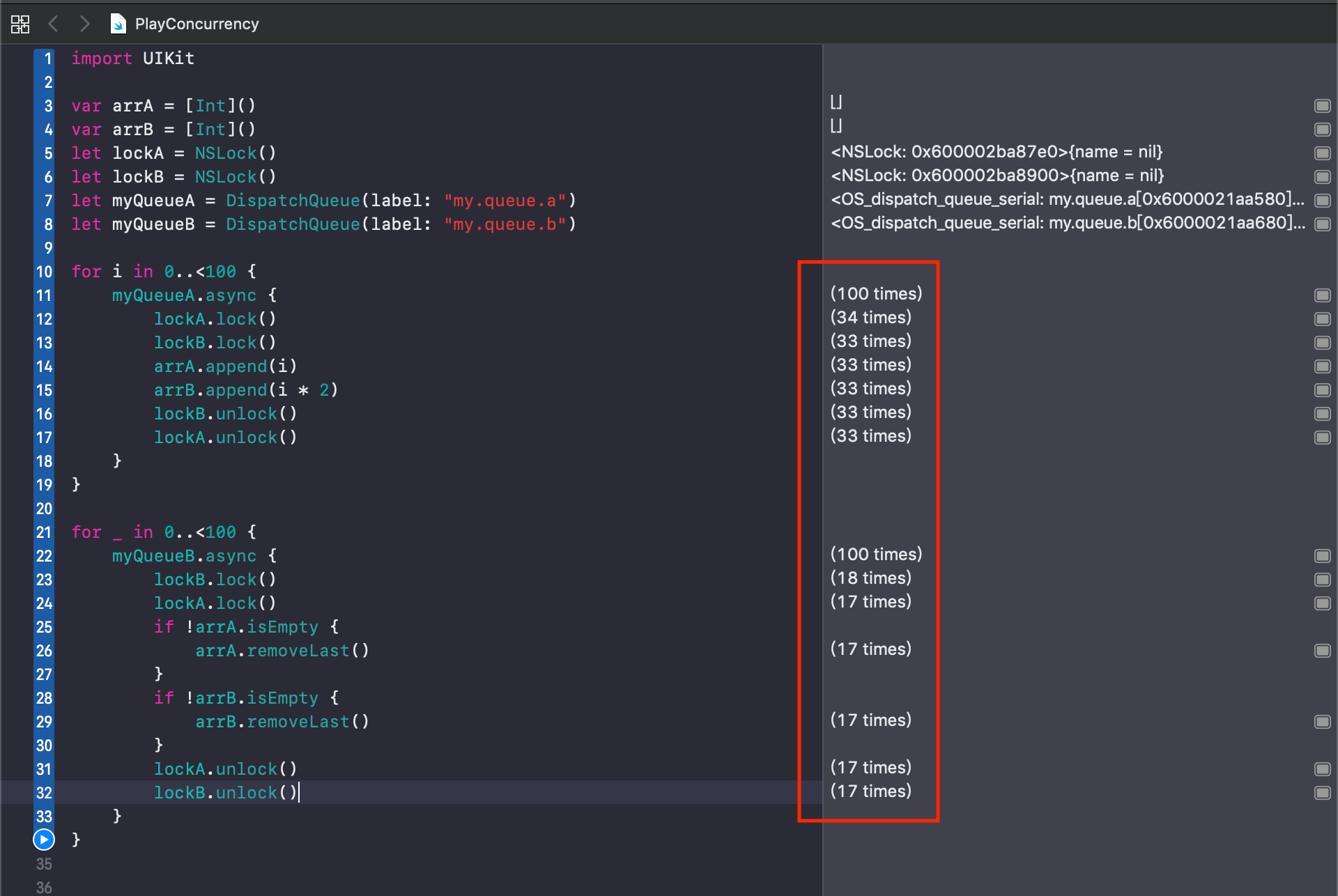This screenshot has height=896, width=1338.
Task: Place cursor inside lockB.unlock() on line 32
Action: pos(223,792)
